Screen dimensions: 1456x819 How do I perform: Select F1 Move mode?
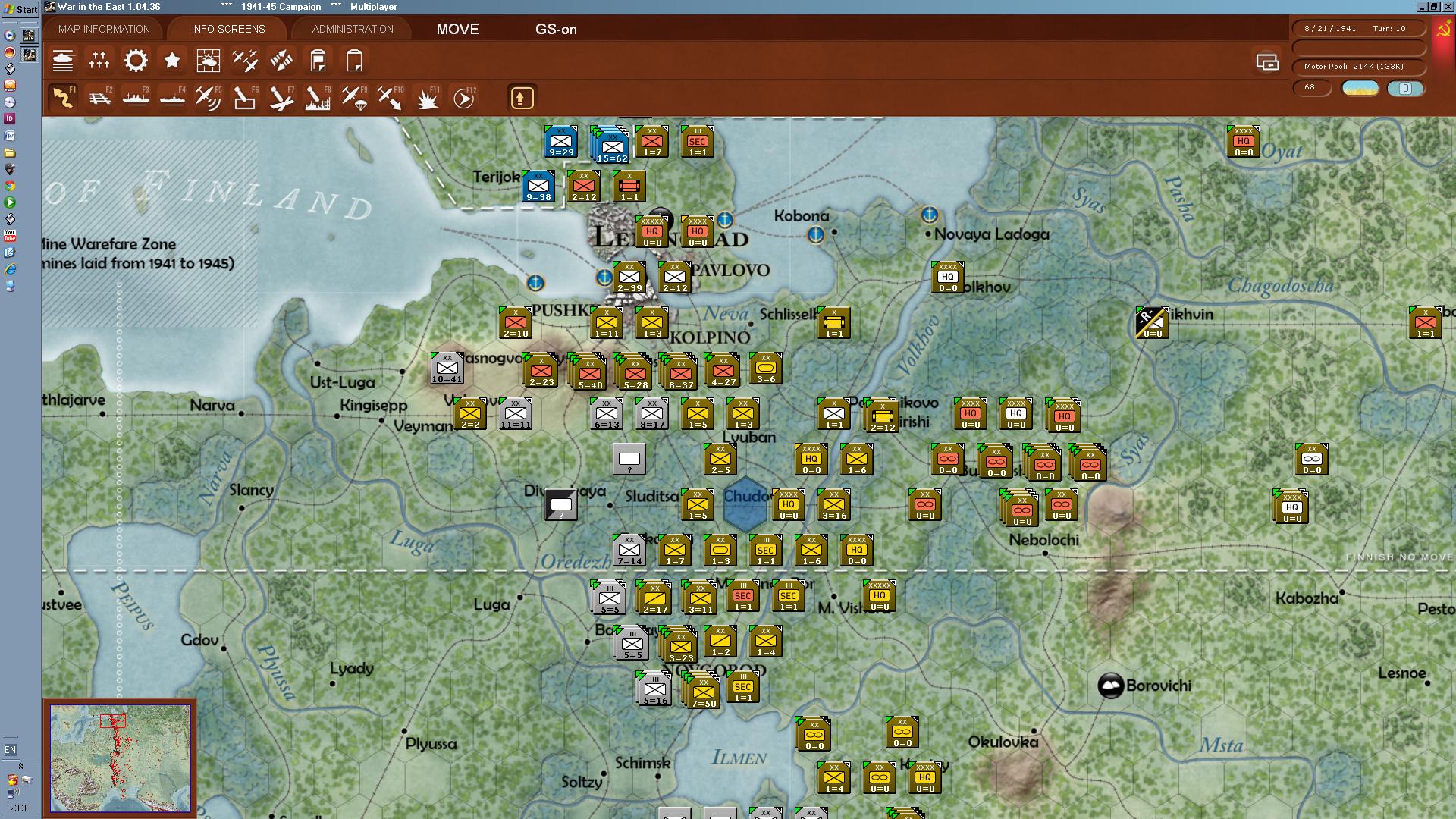[x=63, y=98]
